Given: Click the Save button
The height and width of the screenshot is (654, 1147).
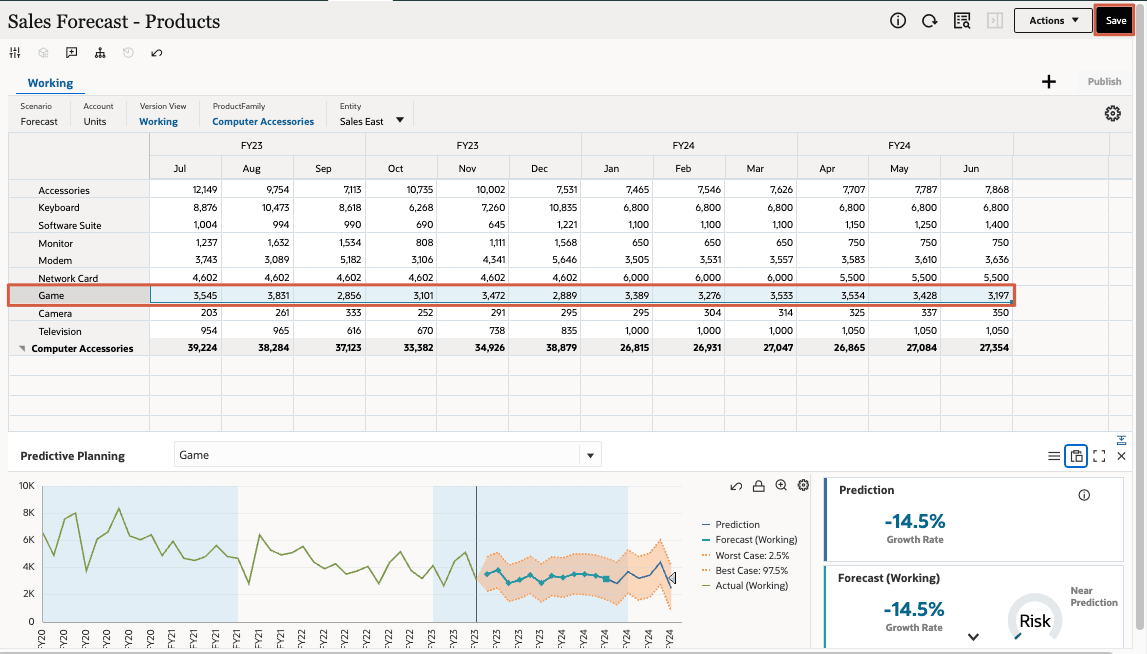Looking at the screenshot, I should click(x=1115, y=21).
